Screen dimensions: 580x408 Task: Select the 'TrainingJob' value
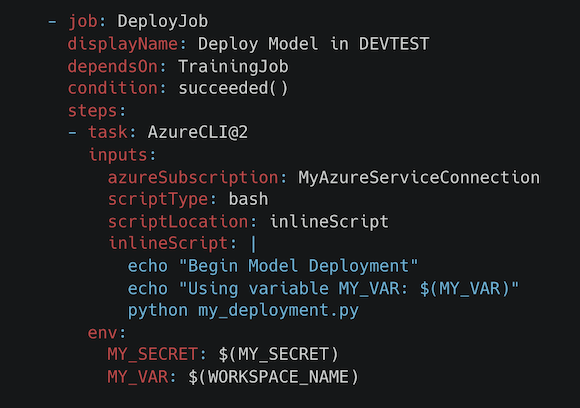coord(233,67)
